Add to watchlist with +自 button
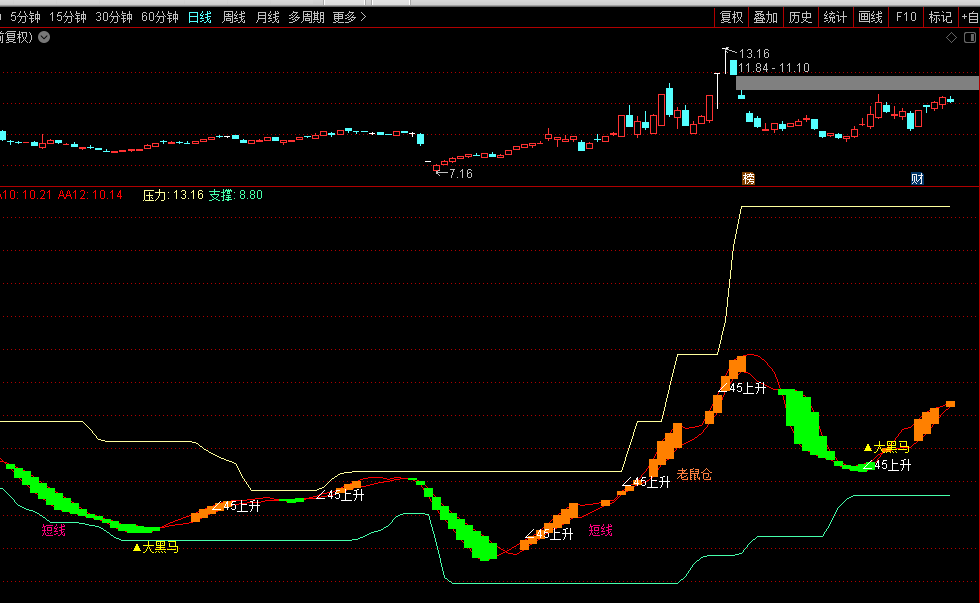The width and height of the screenshot is (980, 603). [x=968, y=17]
